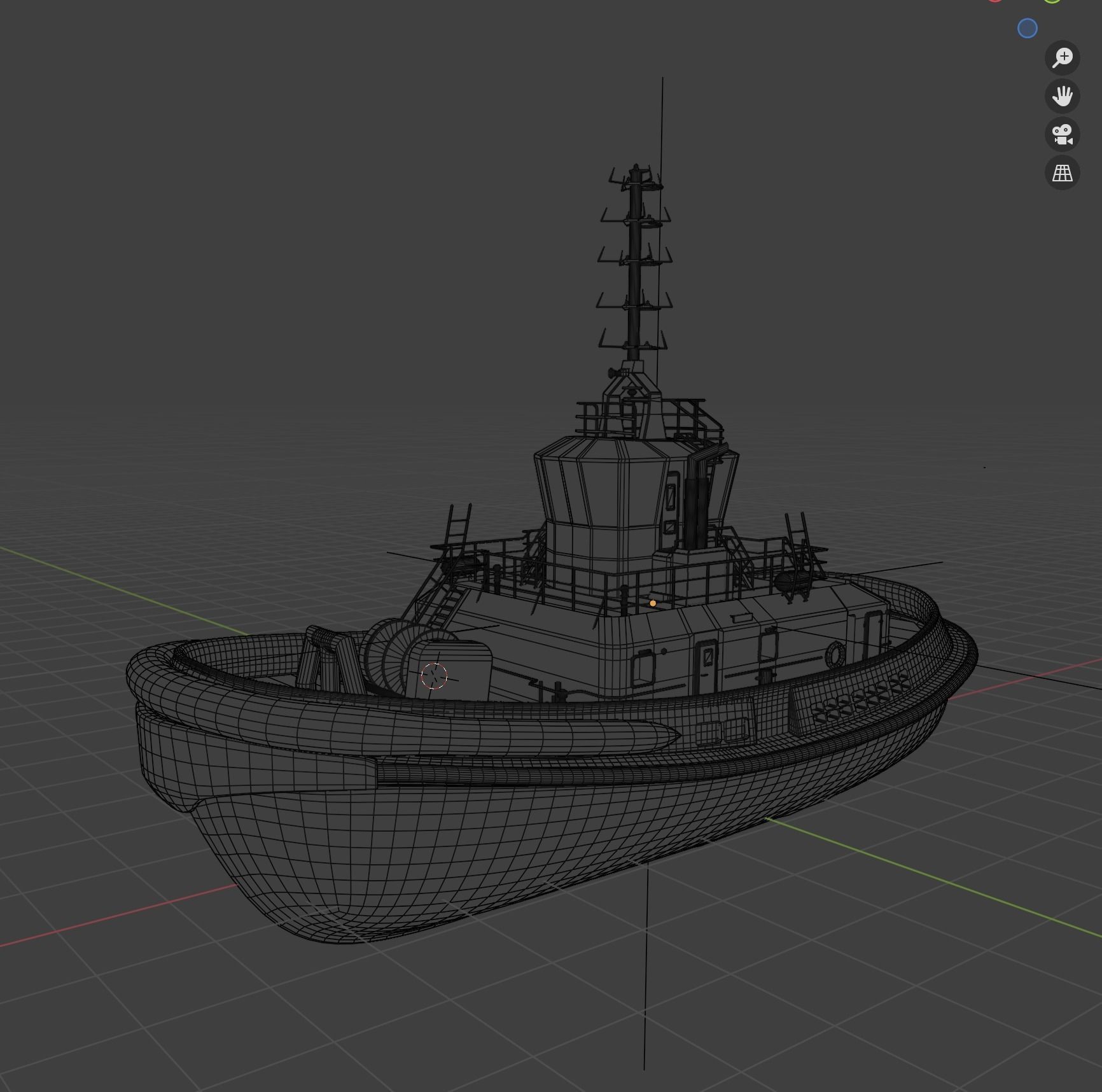
Task: Click the 3D cursor crosshair on the ship
Action: coord(435,676)
